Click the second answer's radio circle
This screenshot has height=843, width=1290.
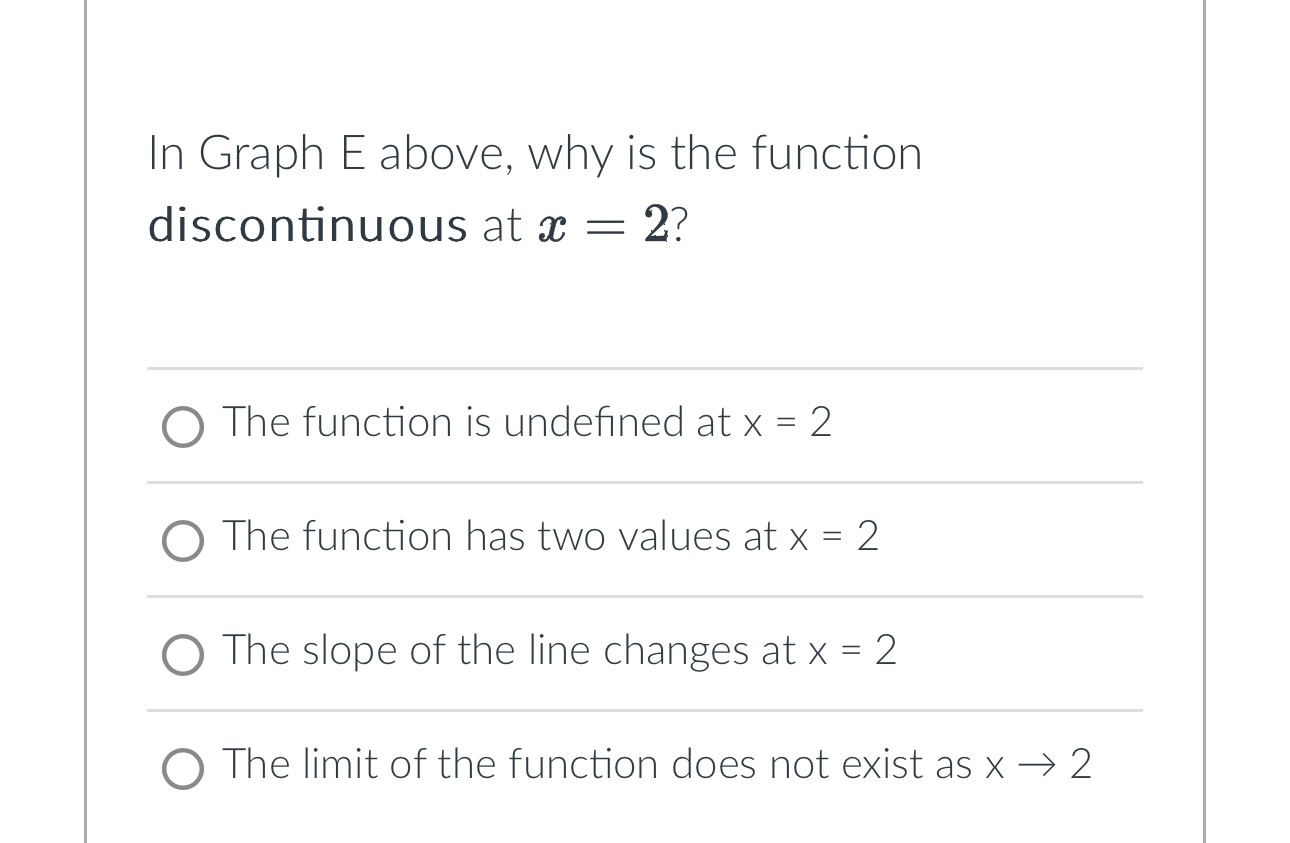[183, 541]
